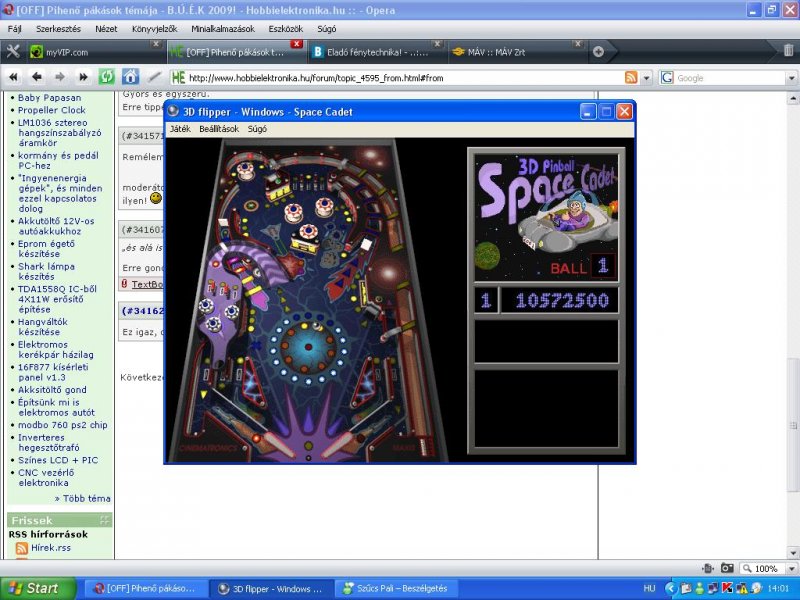
Task: Click the page scrollbar down arrow
Action: (793, 553)
